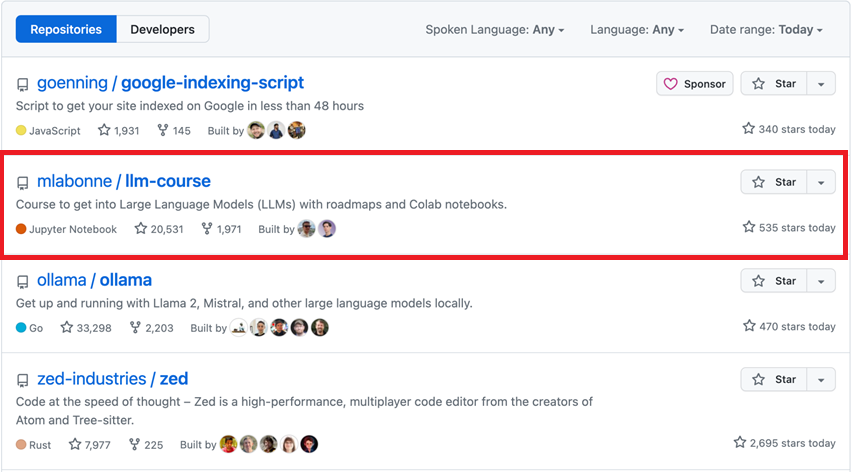Switch to the Developers tab
This screenshot has height=472, width=855.
[x=162, y=29]
